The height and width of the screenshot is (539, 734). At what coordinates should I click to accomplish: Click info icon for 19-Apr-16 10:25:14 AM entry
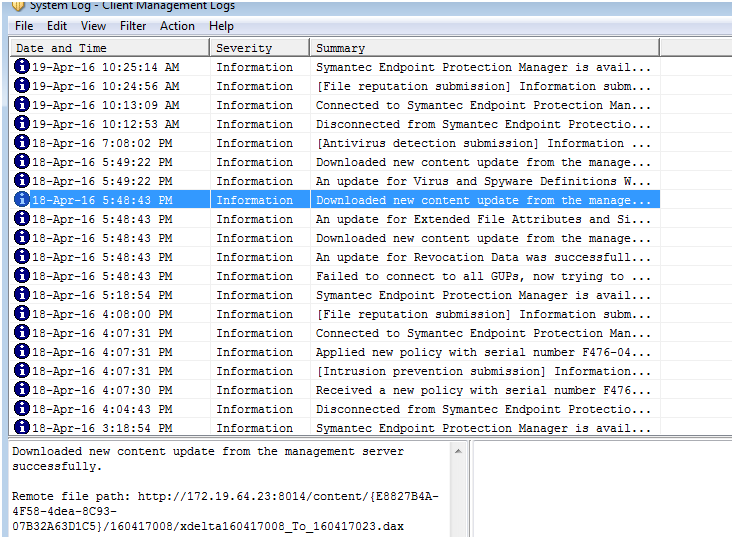[22, 66]
